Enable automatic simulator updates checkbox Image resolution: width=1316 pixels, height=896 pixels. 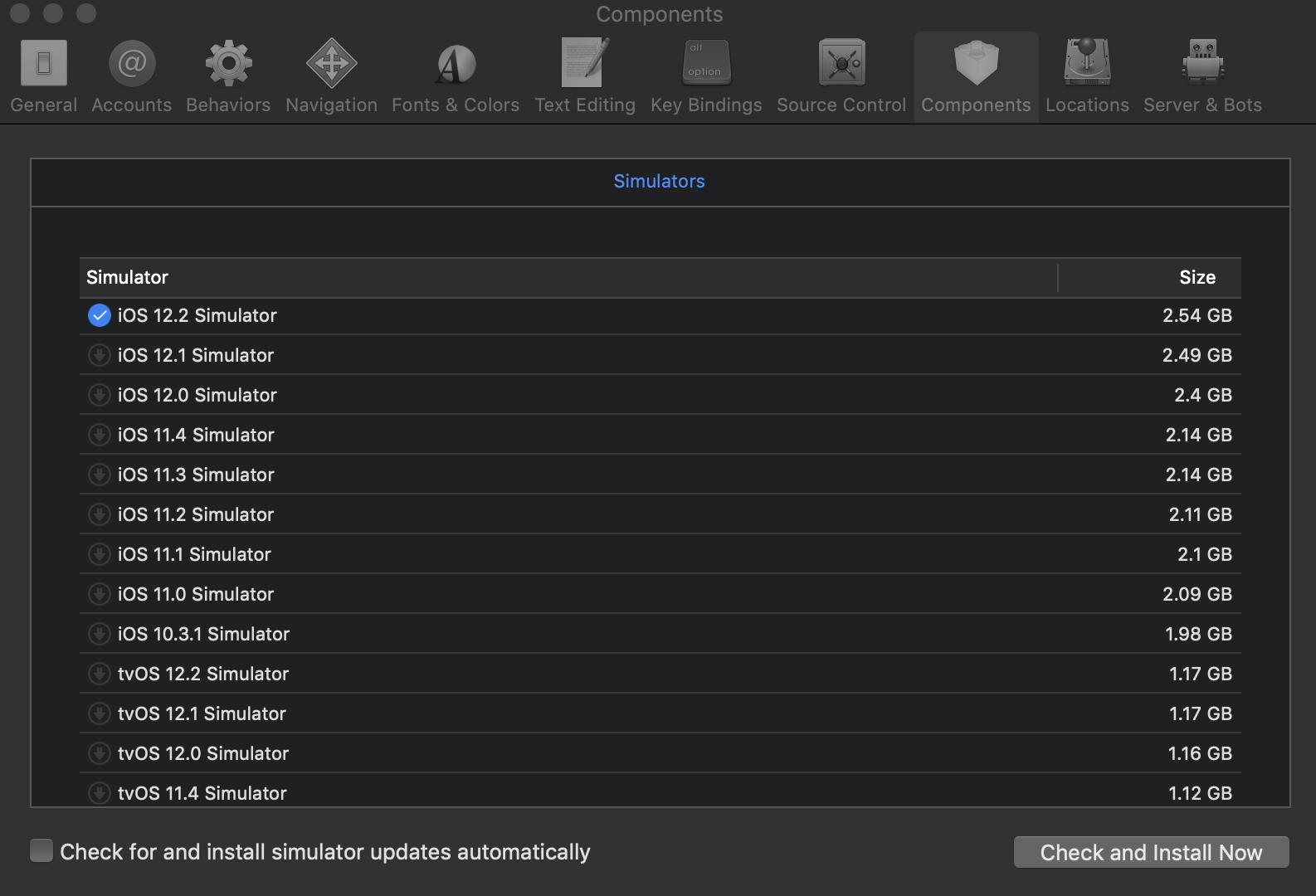pyautogui.click(x=41, y=850)
